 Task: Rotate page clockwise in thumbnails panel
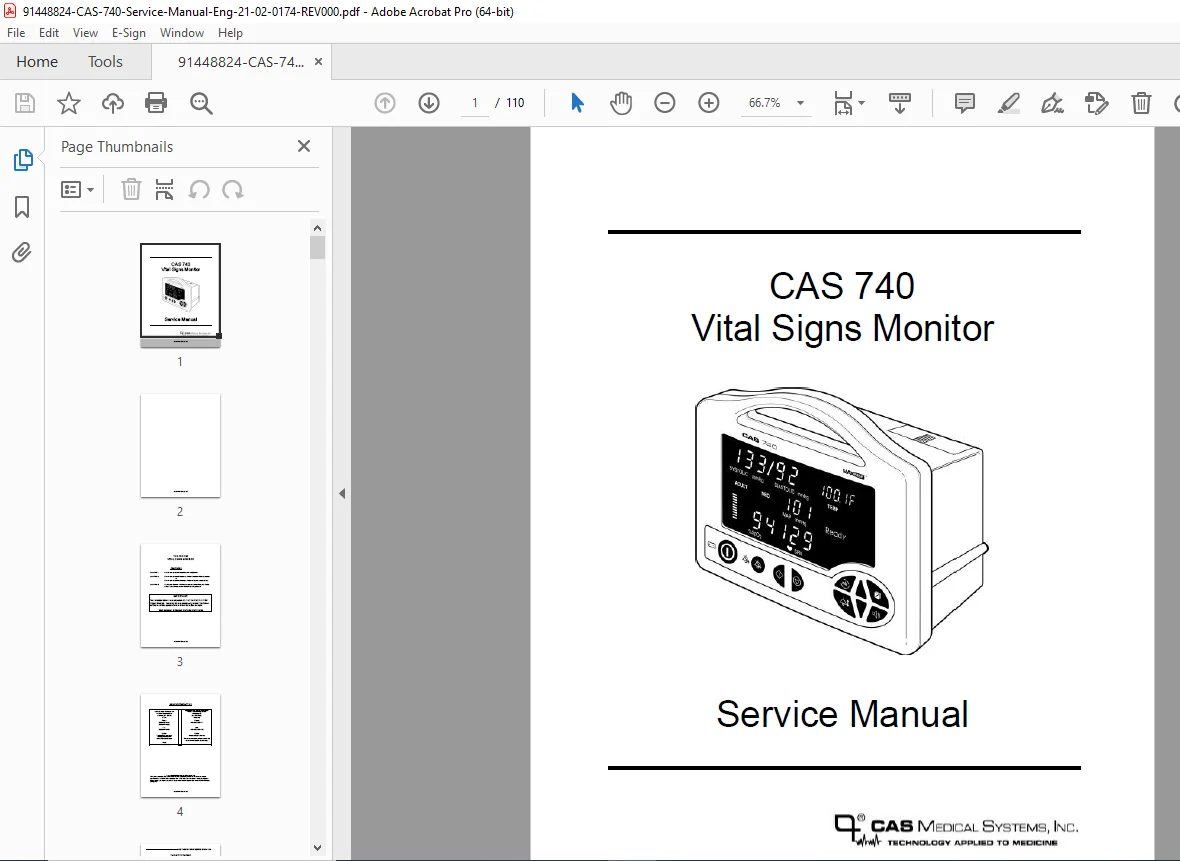(233, 190)
